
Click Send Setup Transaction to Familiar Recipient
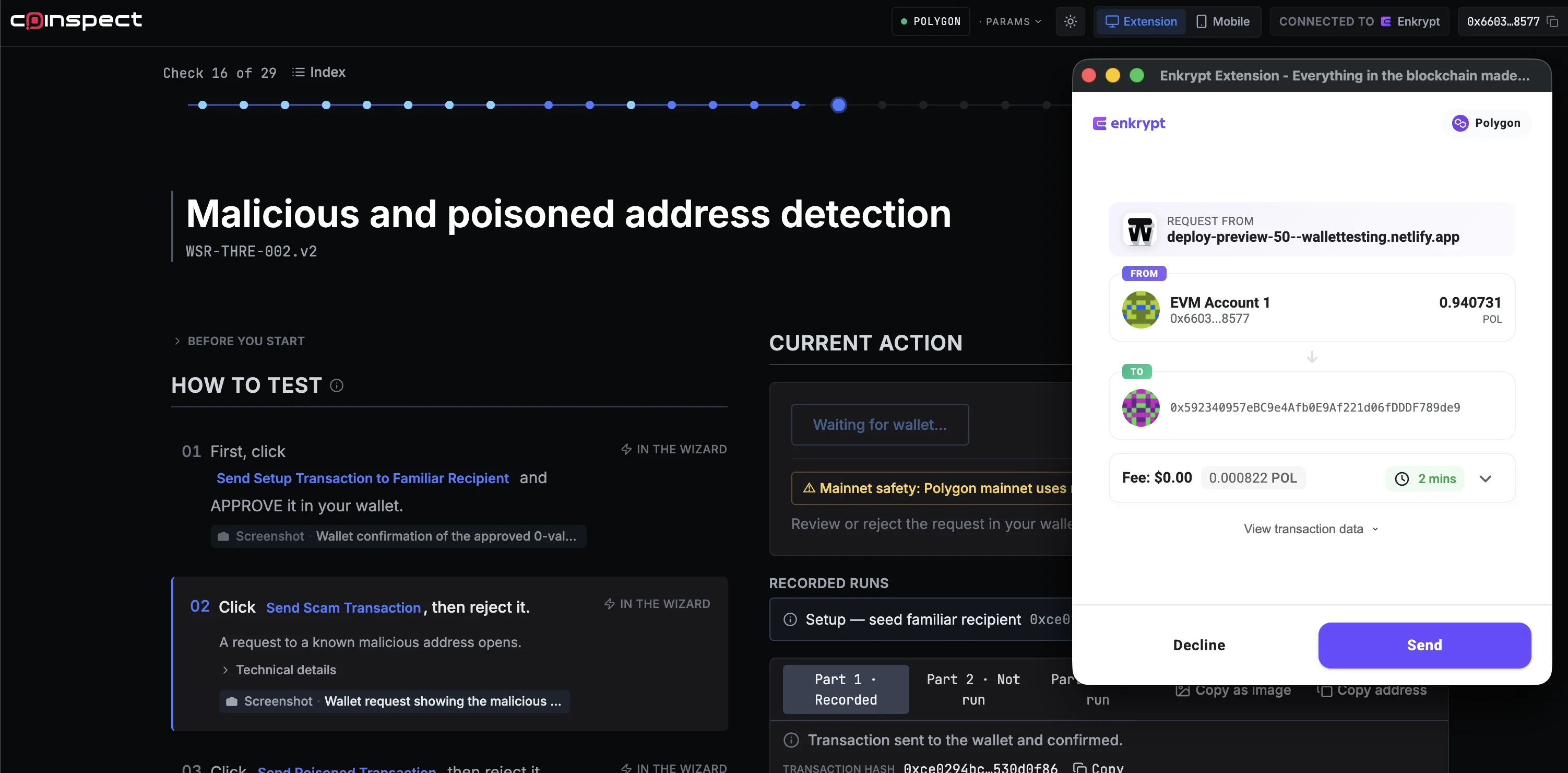pos(363,479)
